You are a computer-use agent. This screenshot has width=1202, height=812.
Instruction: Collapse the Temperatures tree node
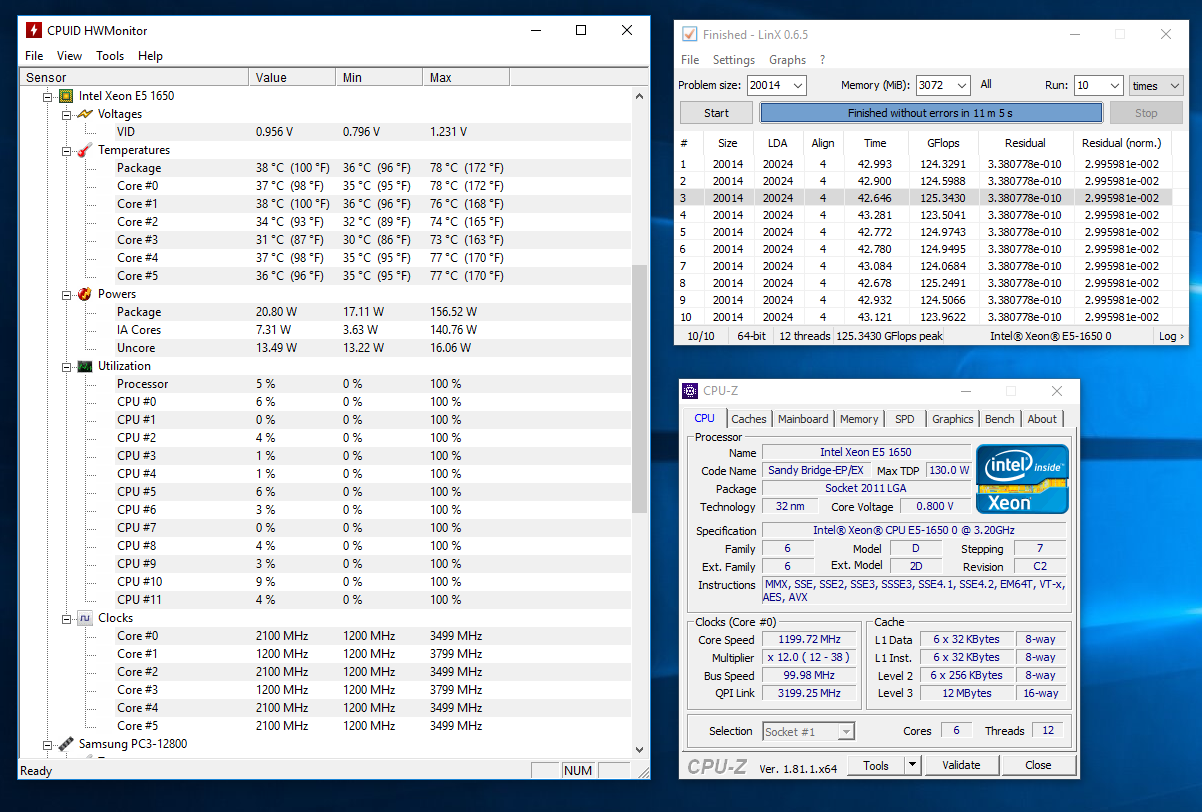[x=67, y=150]
